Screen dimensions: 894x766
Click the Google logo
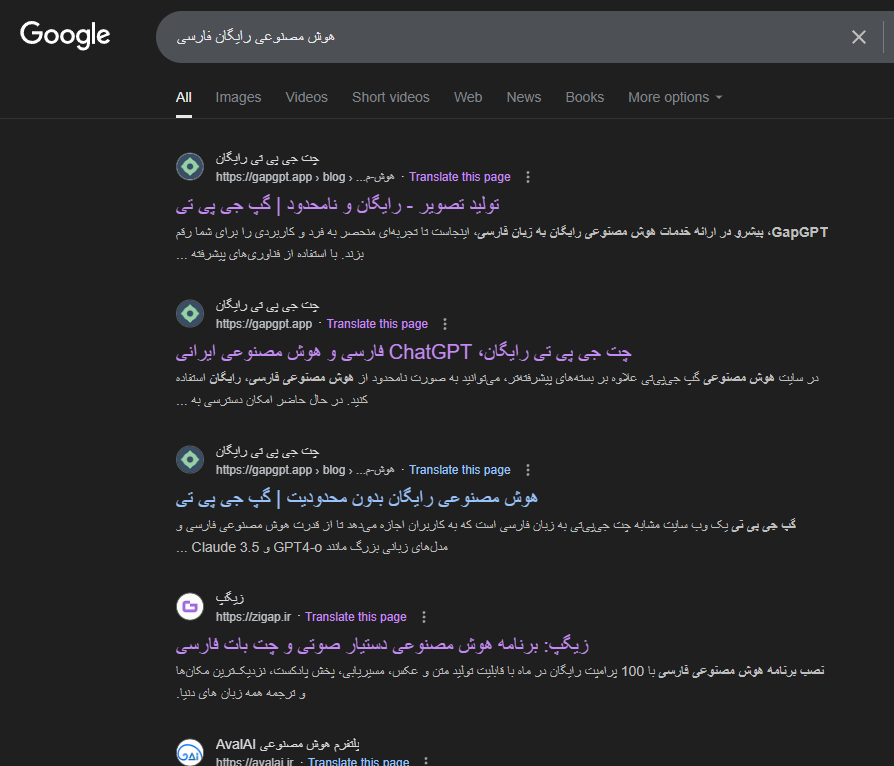pos(65,35)
